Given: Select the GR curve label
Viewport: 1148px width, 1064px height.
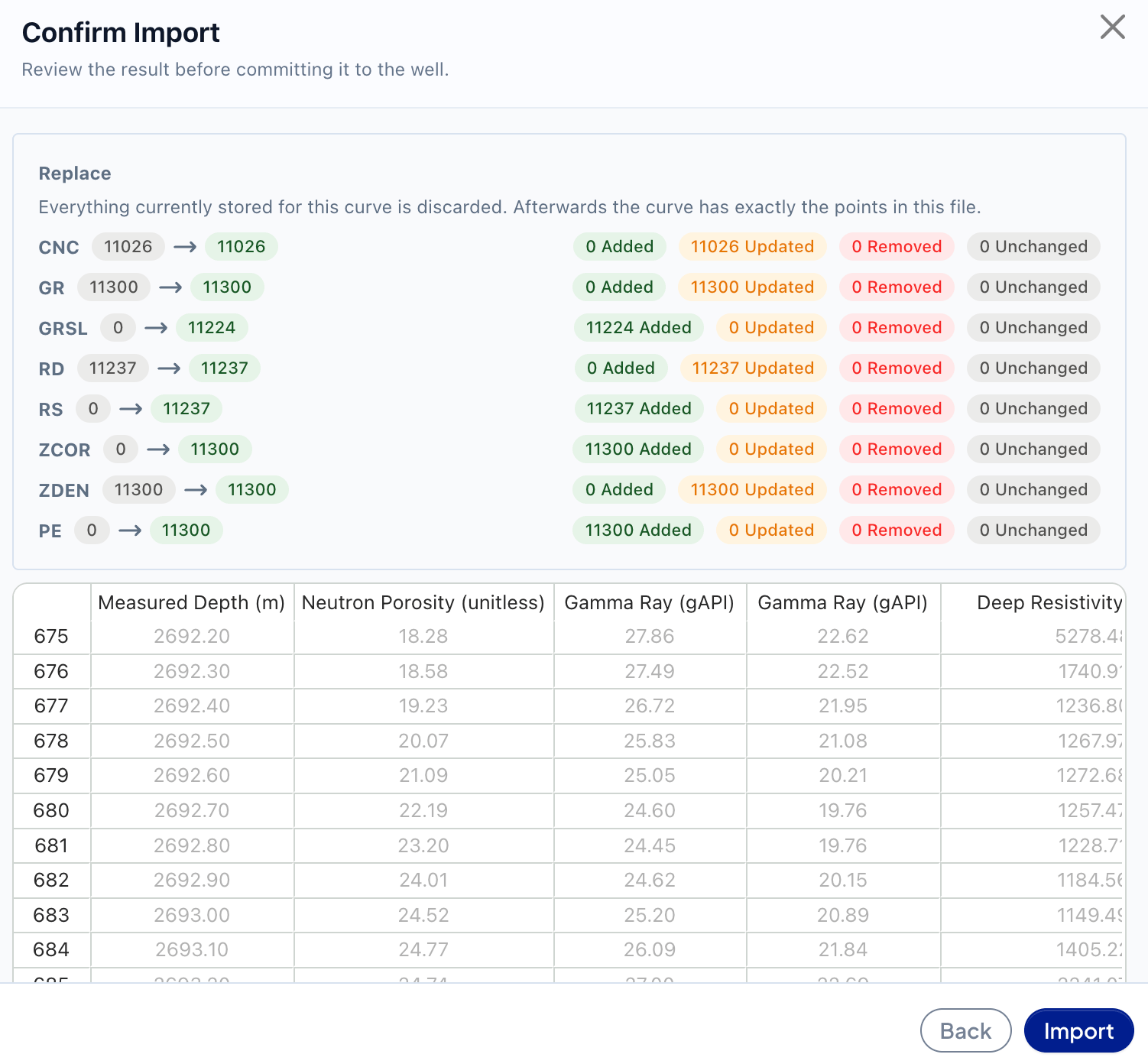Looking at the screenshot, I should (51, 287).
